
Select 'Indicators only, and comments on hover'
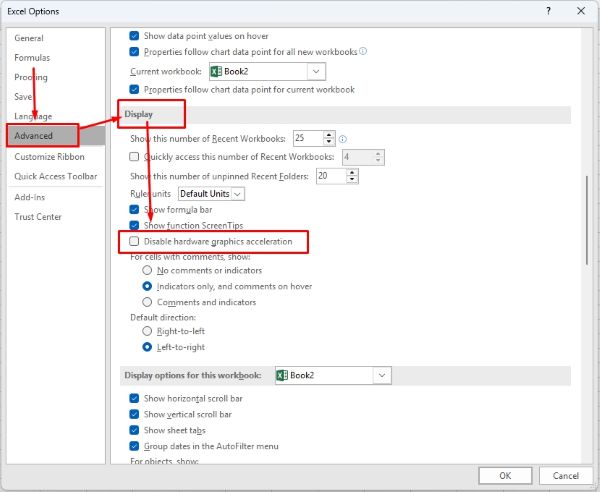point(147,286)
